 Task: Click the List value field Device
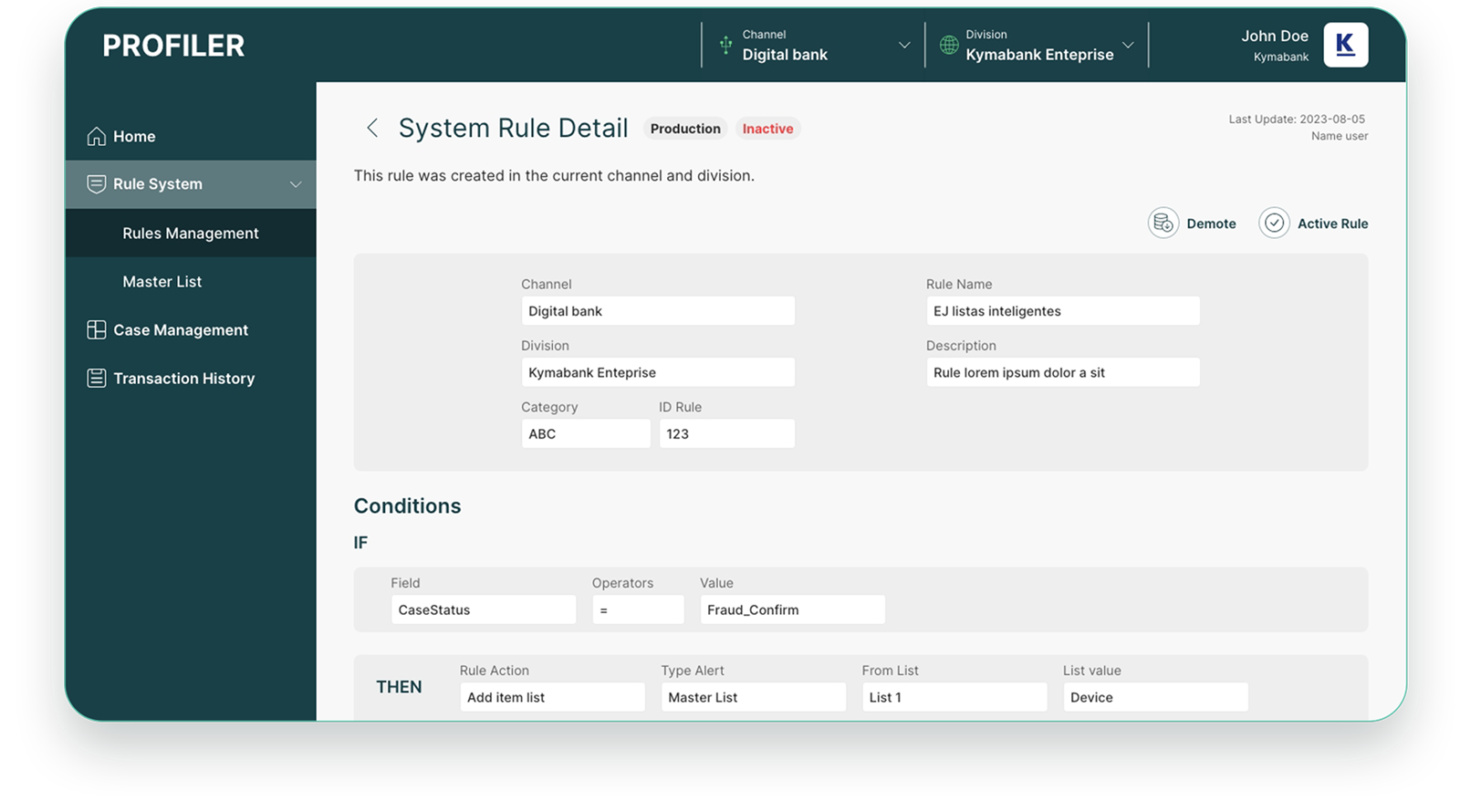coord(1155,697)
